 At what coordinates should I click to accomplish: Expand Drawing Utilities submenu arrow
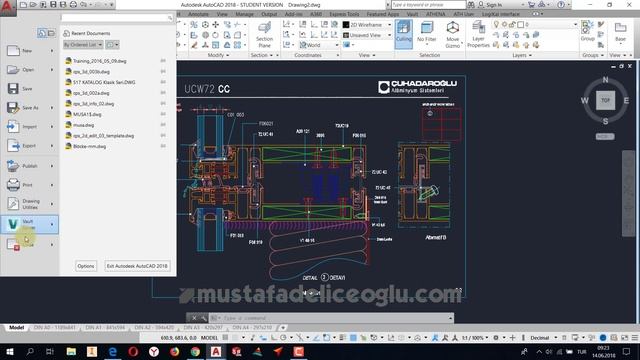point(52,204)
